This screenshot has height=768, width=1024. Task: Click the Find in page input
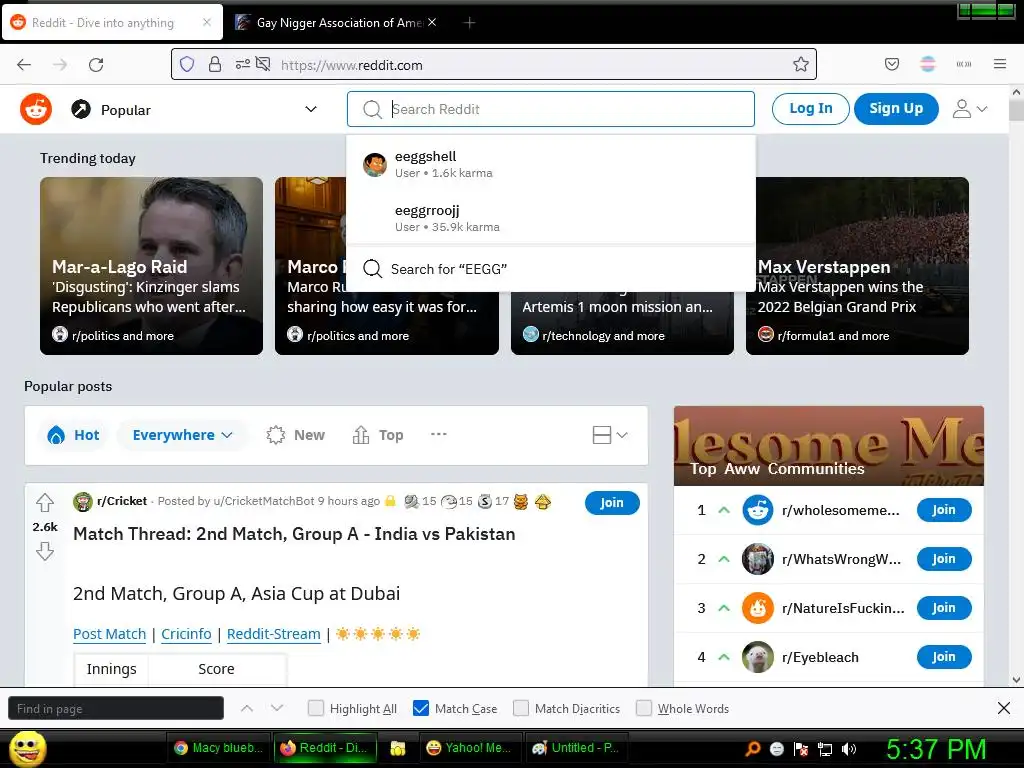116,708
